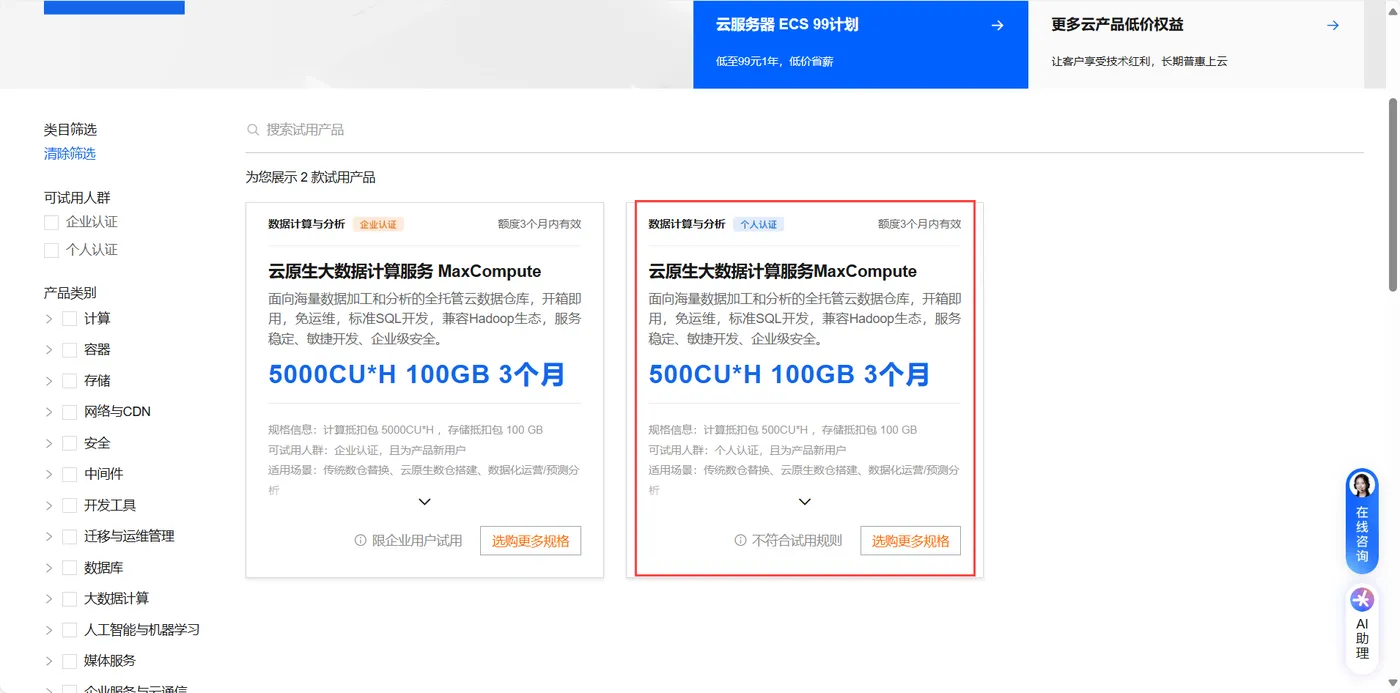Open the AI助理 assistant icon
This screenshot has height=693, width=1400.
[x=1362, y=600]
